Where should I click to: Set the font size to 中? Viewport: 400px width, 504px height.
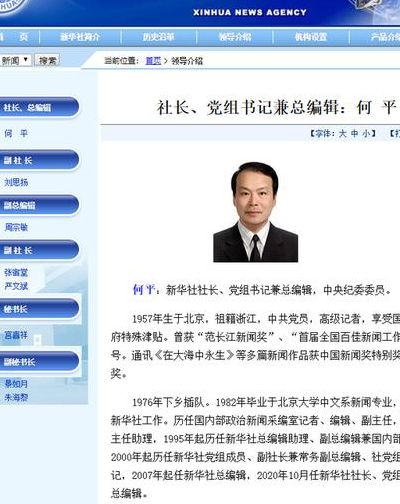click(354, 134)
